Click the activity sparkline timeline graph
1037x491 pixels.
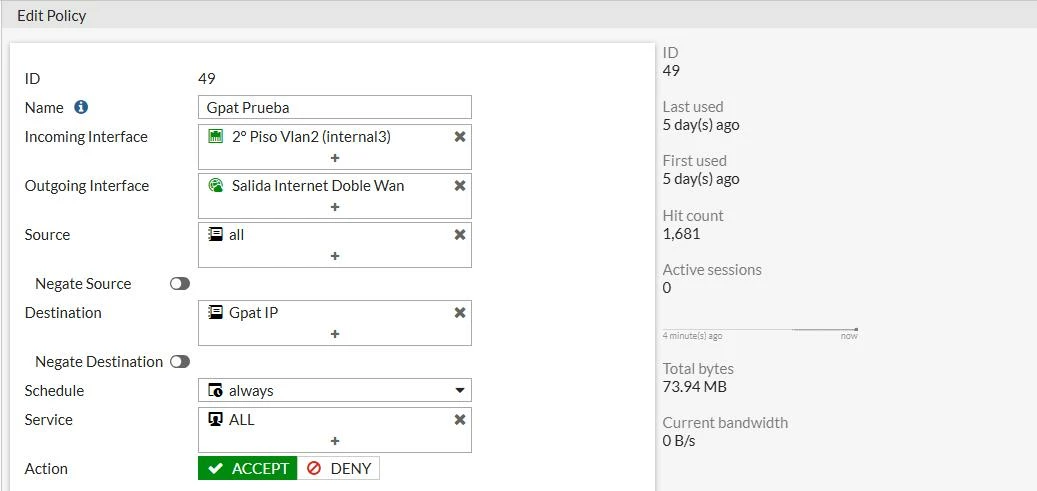click(x=760, y=330)
